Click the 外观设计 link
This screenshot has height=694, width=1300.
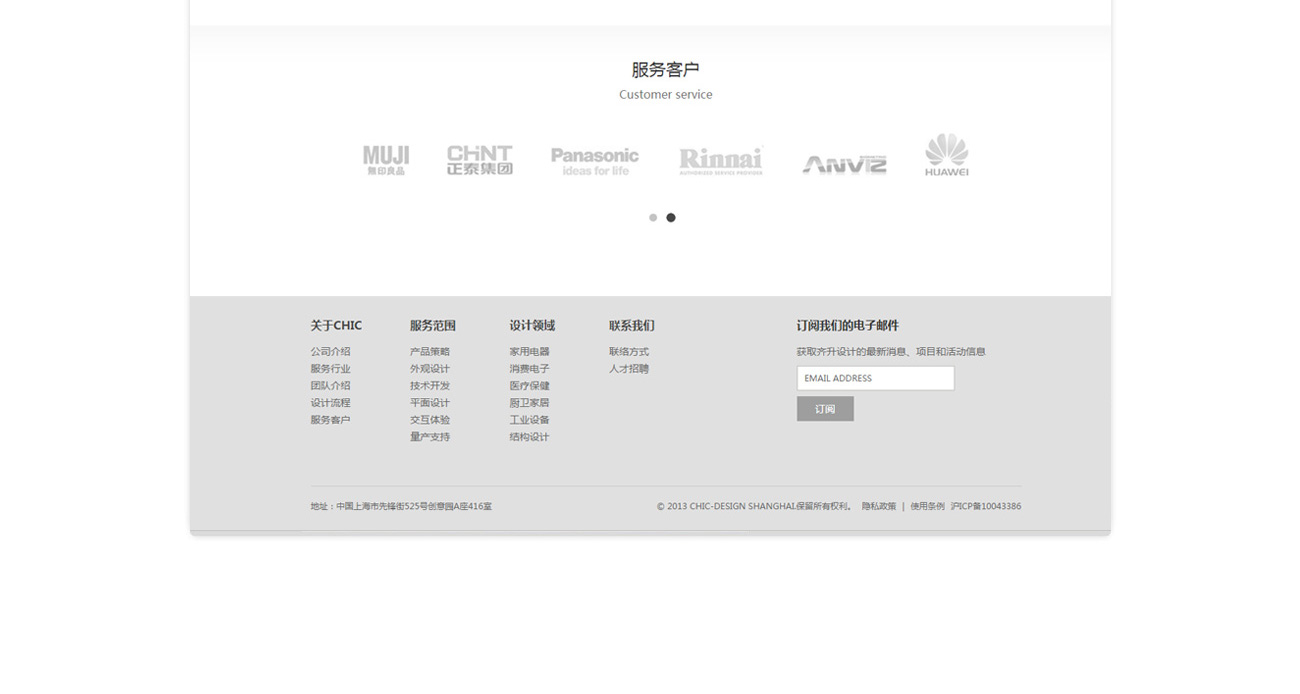(x=430, y=369)
